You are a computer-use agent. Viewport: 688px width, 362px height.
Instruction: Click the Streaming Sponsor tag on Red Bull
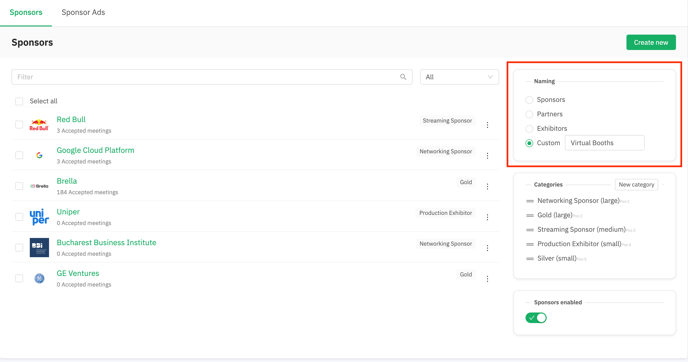(447, 121)
